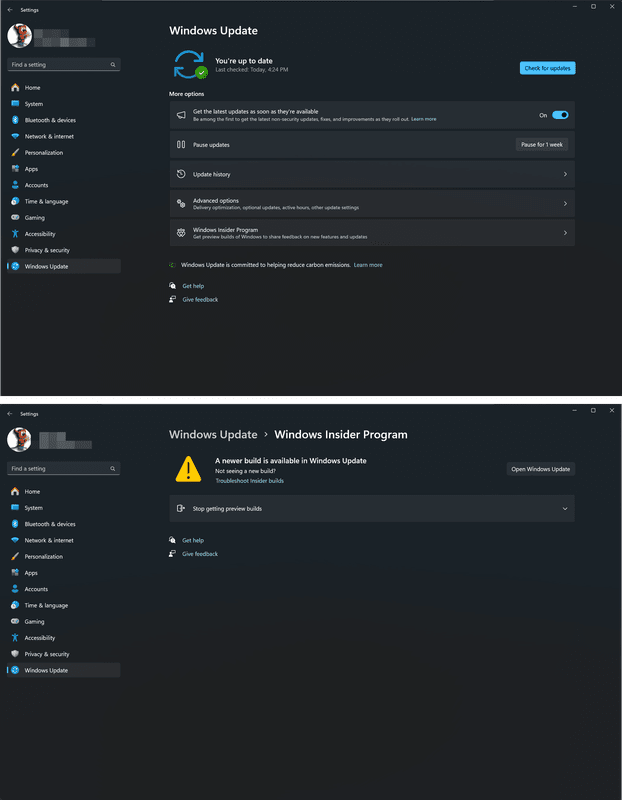Click the Accessibility icon in the bottom Settings window
Screen dimensions: 622x800
pyautogui.click(x=15, y=638)
